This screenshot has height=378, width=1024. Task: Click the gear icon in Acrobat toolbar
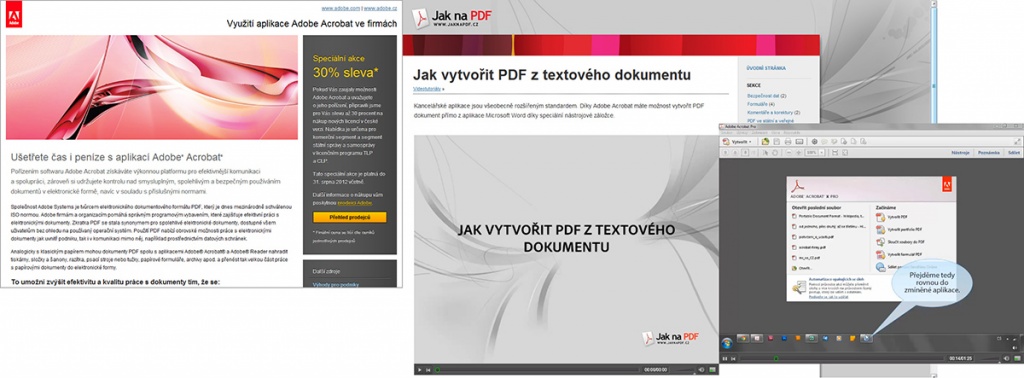(814, 142)
